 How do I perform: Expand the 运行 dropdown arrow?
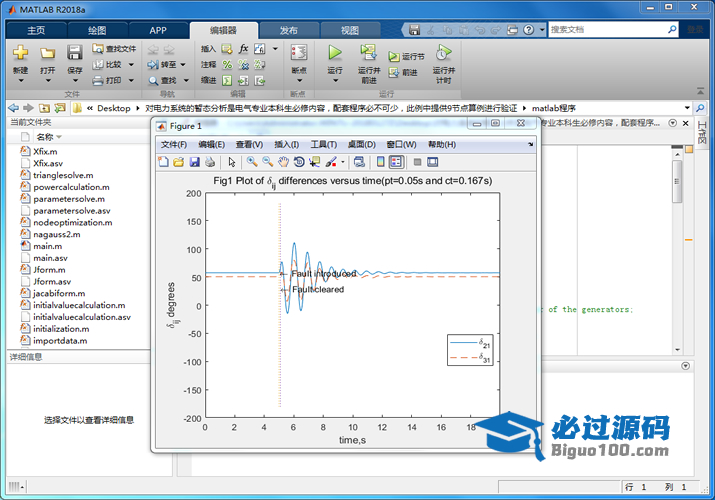tap(336, 81)
